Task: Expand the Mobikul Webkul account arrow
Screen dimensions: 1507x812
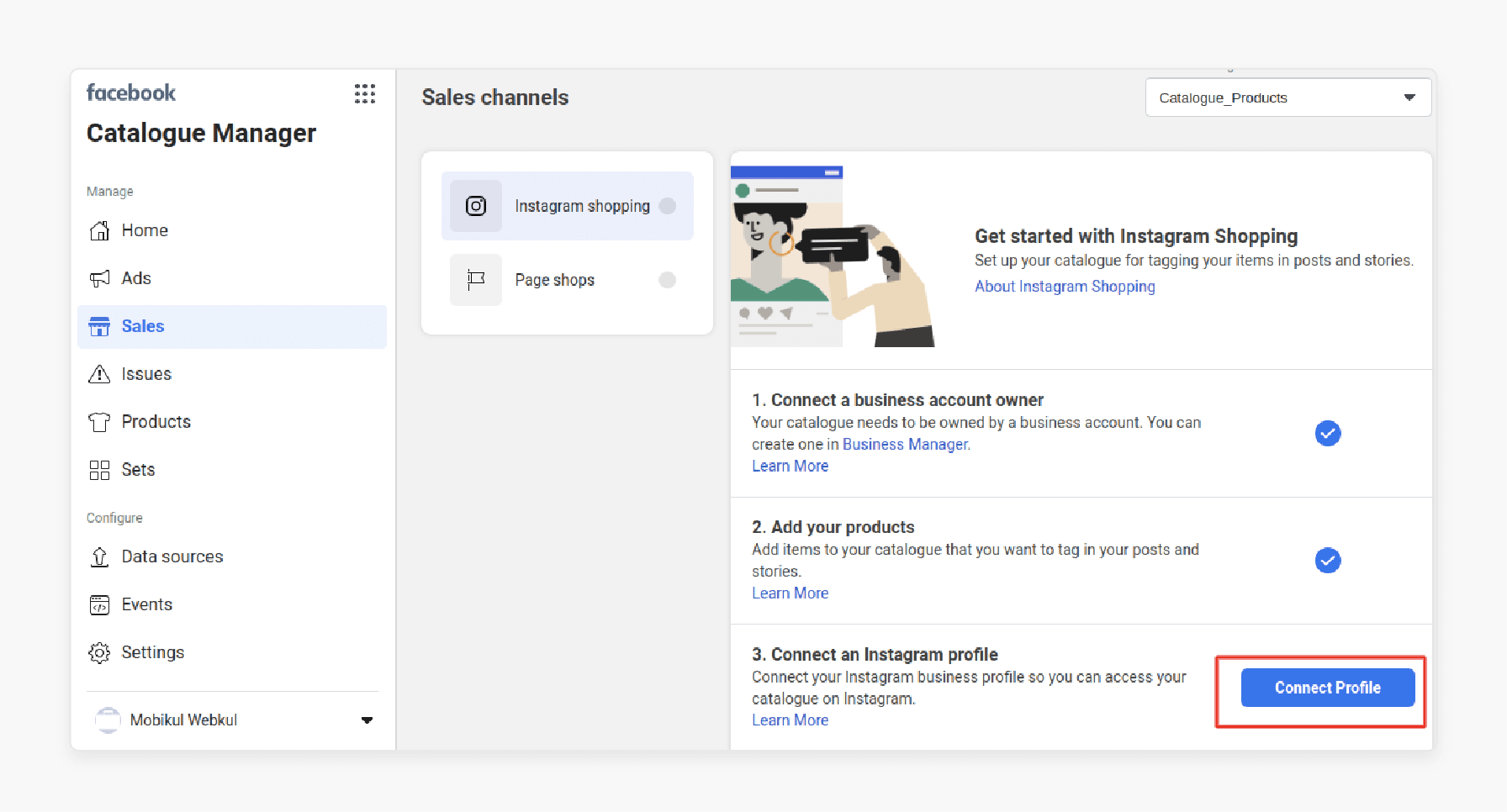Action: [367, 720]
